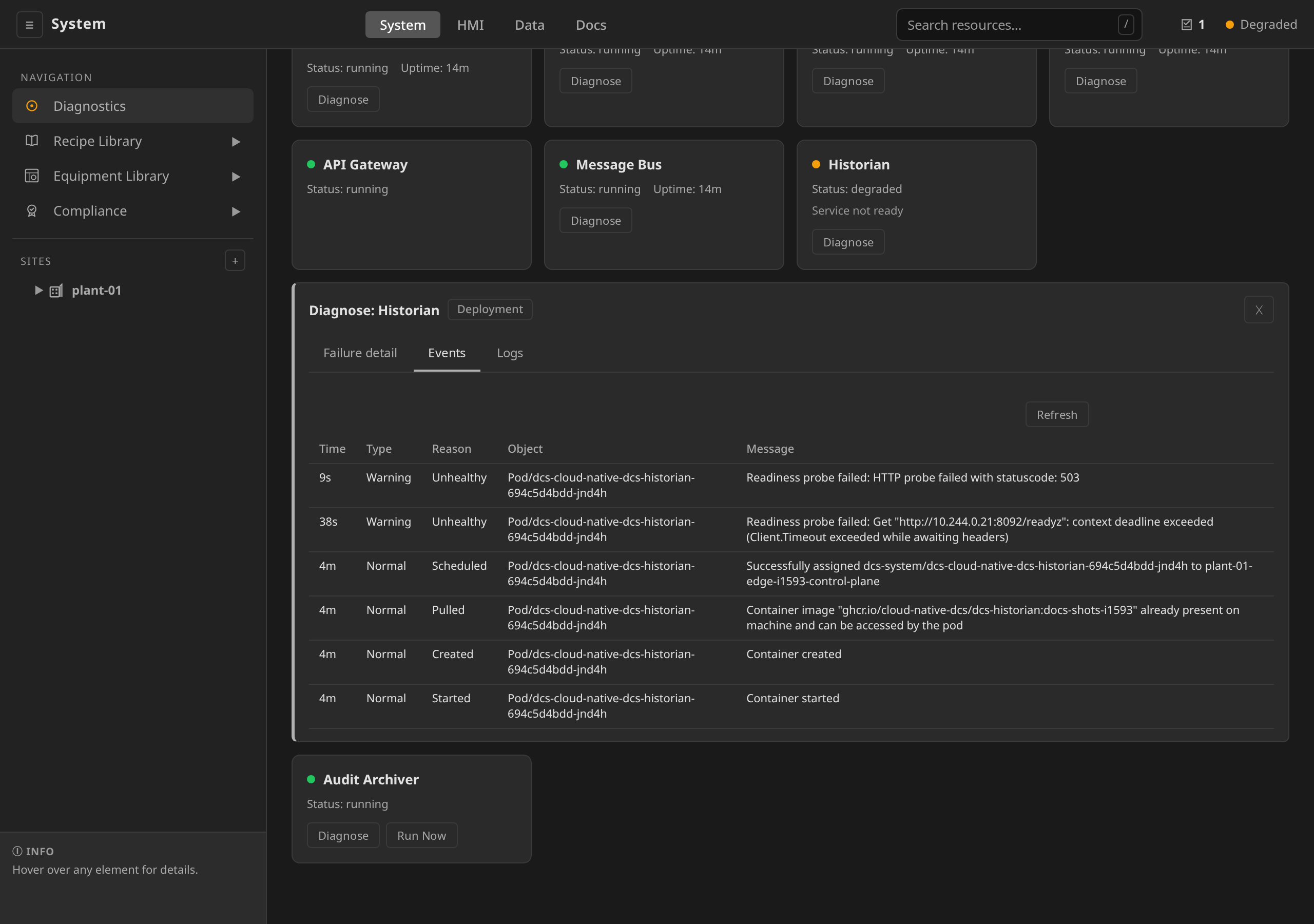This screenshot has height=924, width=1314.
Task: Click the green status dot on Message Bus
Action: click(x=564, y=164)
